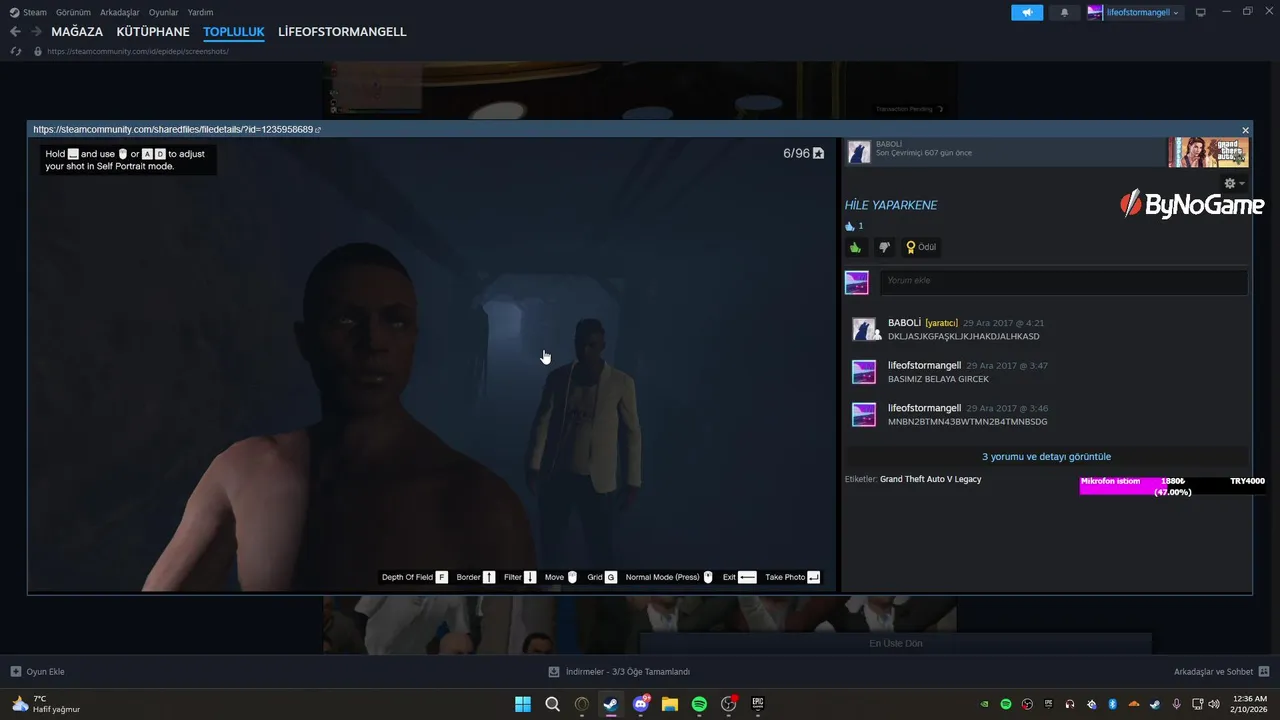Image resolution: width=1280 pixels, height=720 pixels.
Task: Click the main GTA screenshot image
Action: 432,365
